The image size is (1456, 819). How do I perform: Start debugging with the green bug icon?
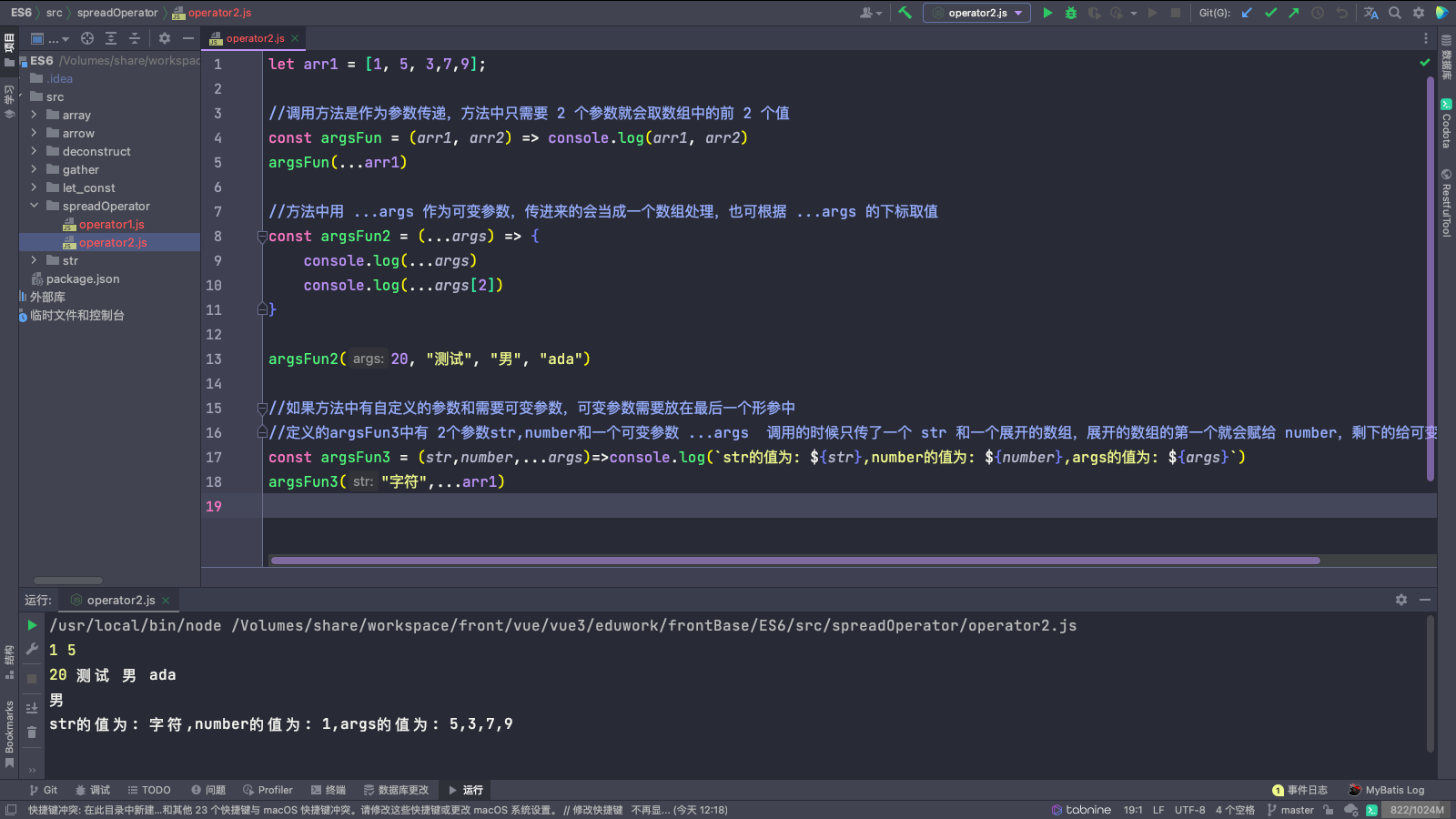click(x=1071, y=13)
